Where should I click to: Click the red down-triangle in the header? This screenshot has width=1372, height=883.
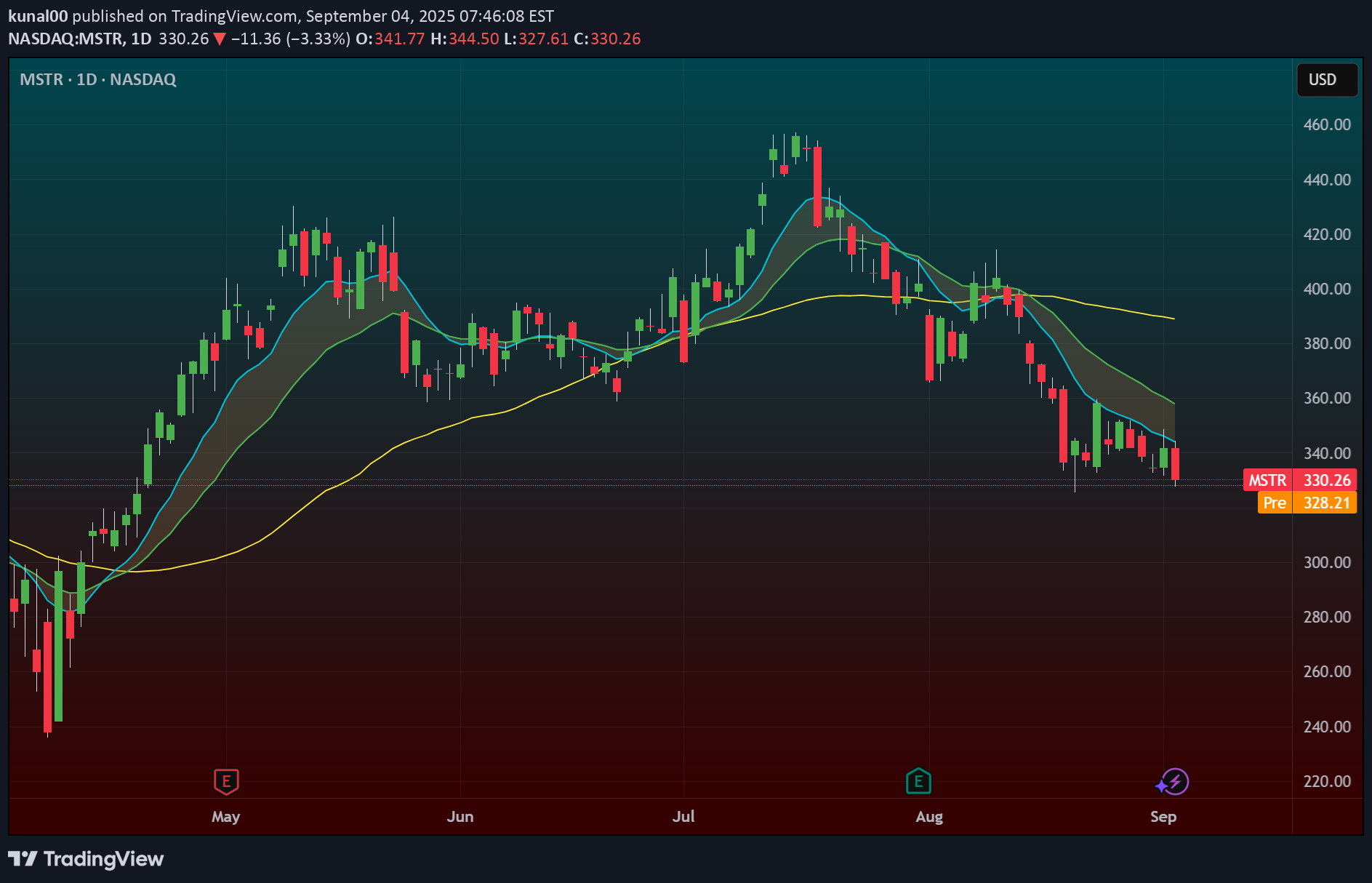click(219, 39)
